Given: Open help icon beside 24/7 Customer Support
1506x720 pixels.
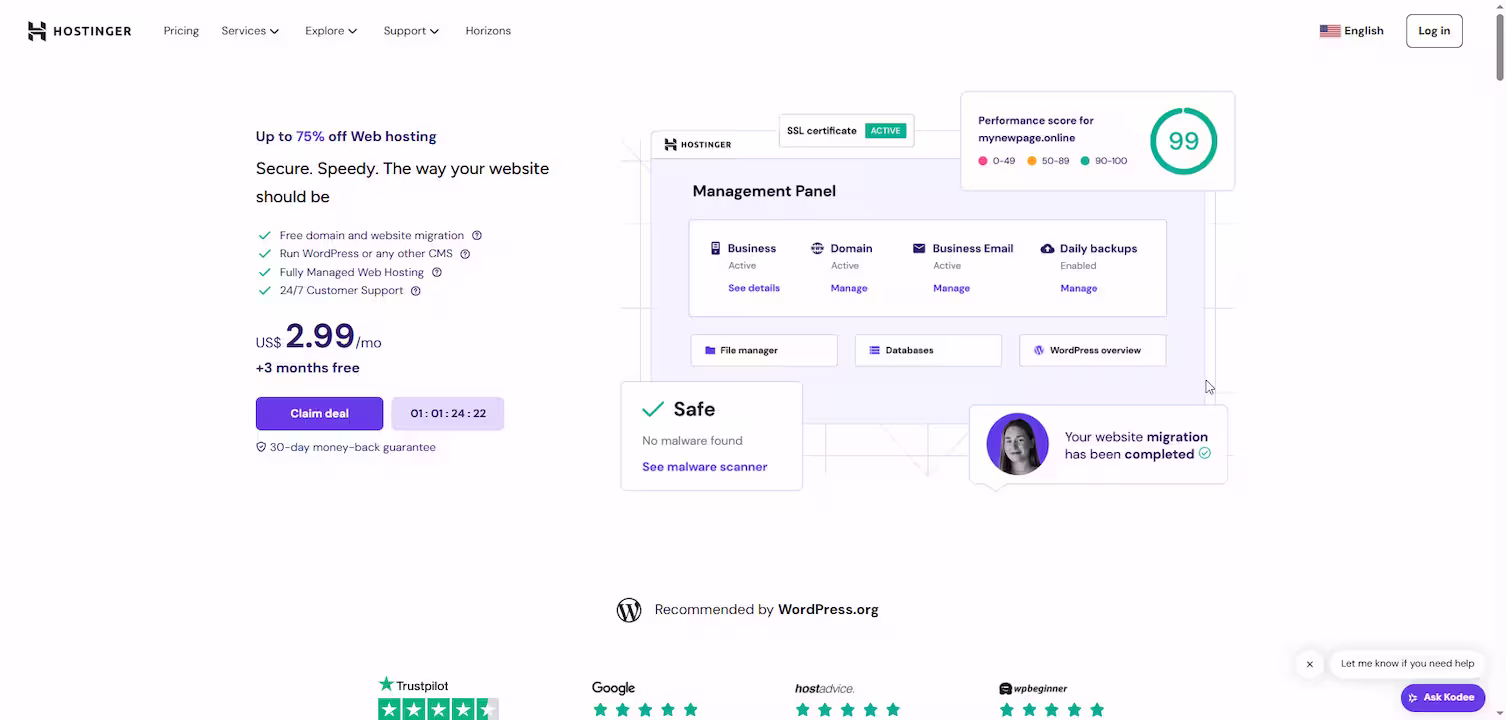Looking at the screenshot, I should point(416,291).
